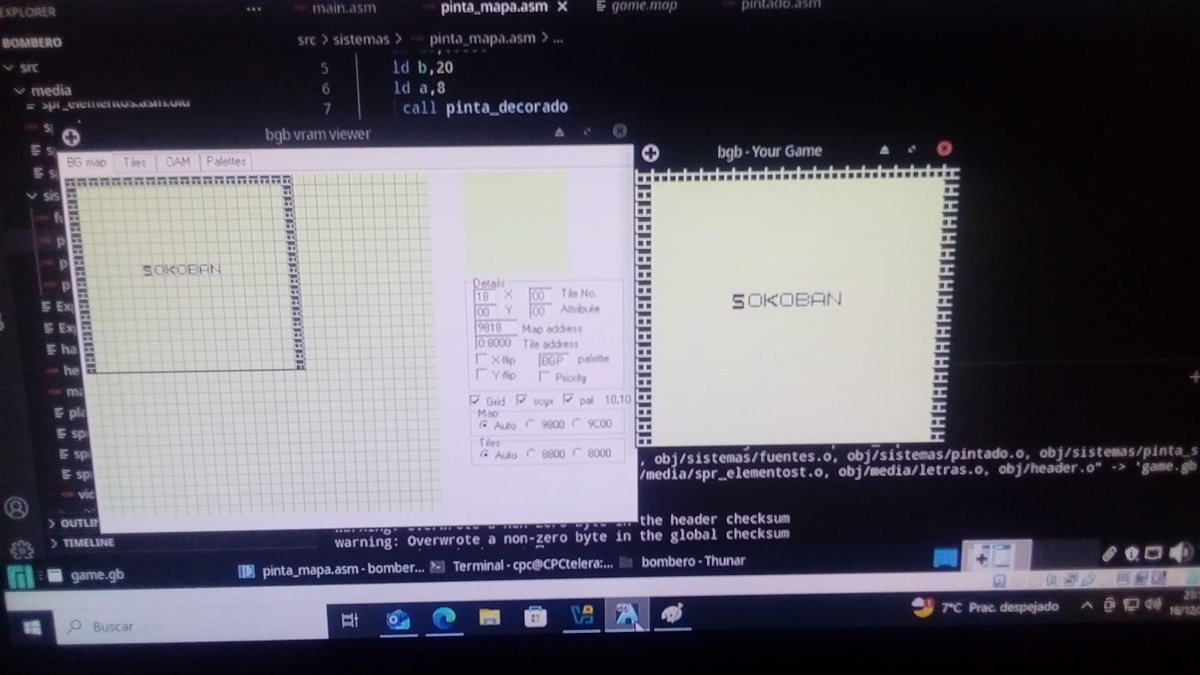Toggle the X-flip checkbox

tap(482, 360)
